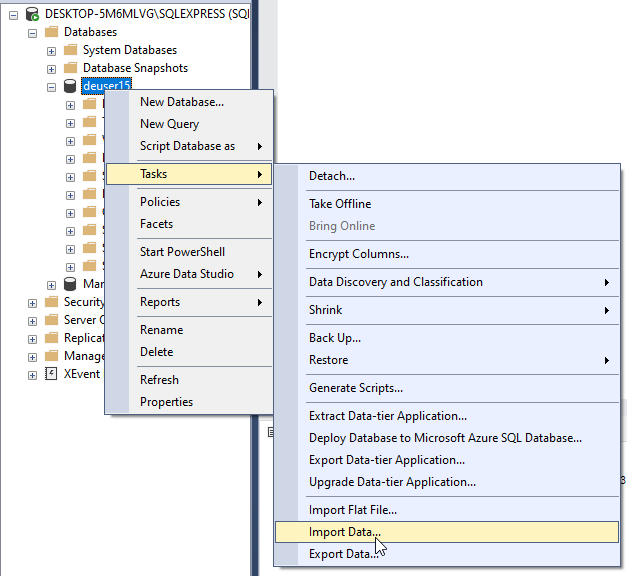Click the System Databases folder icon

tap(70, 50)
